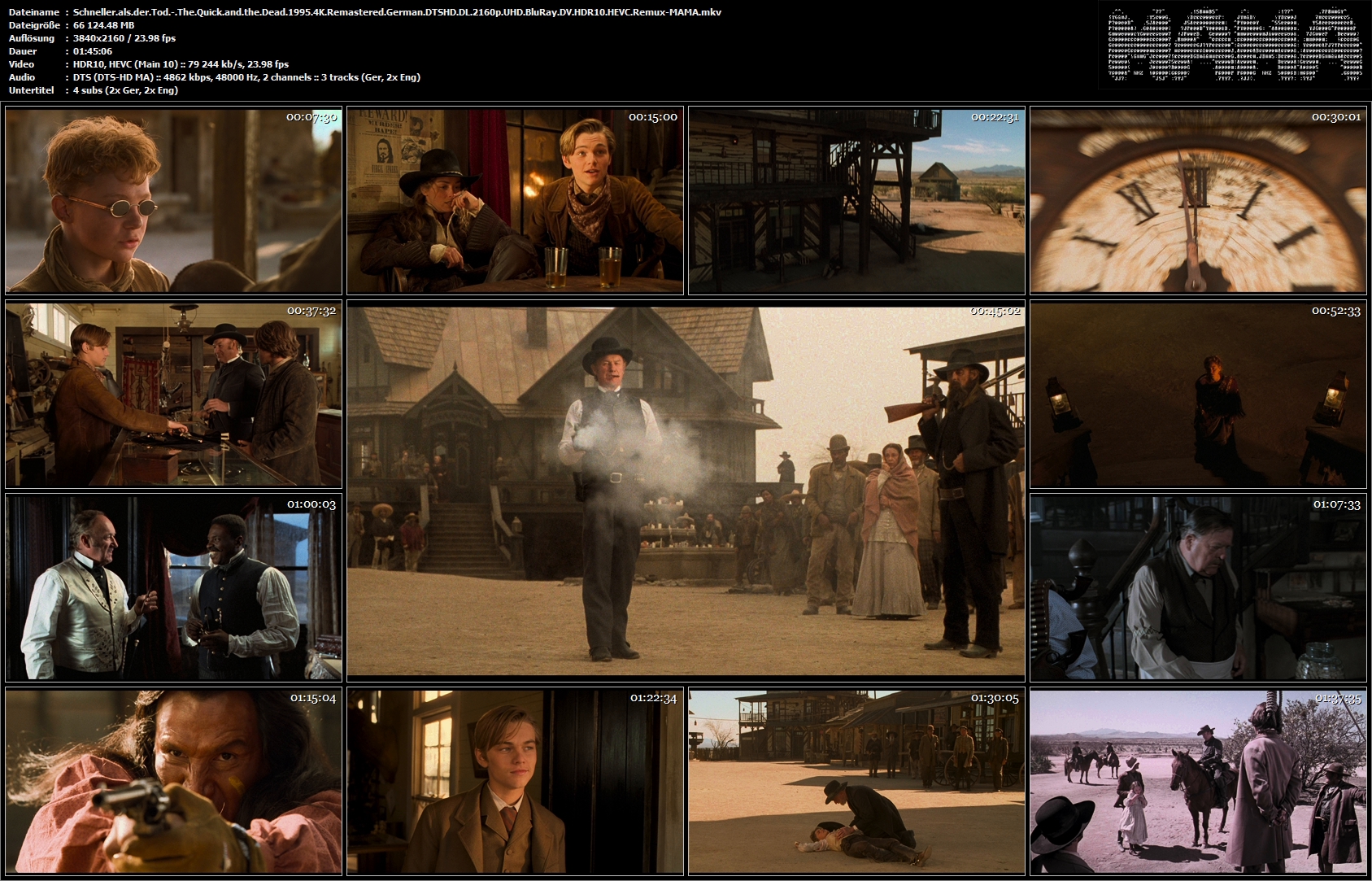Click the HDR10, HEVC video info line
The image size is (1372, 881).
(181, 64)
